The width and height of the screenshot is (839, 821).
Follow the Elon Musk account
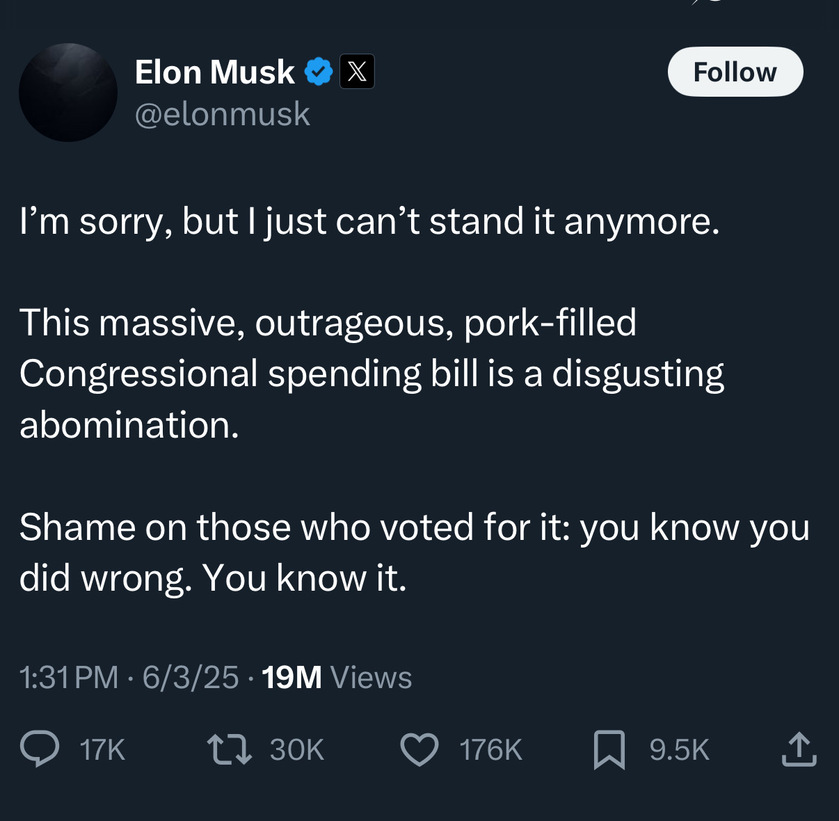pyautogui.click(x=735, y=72)
